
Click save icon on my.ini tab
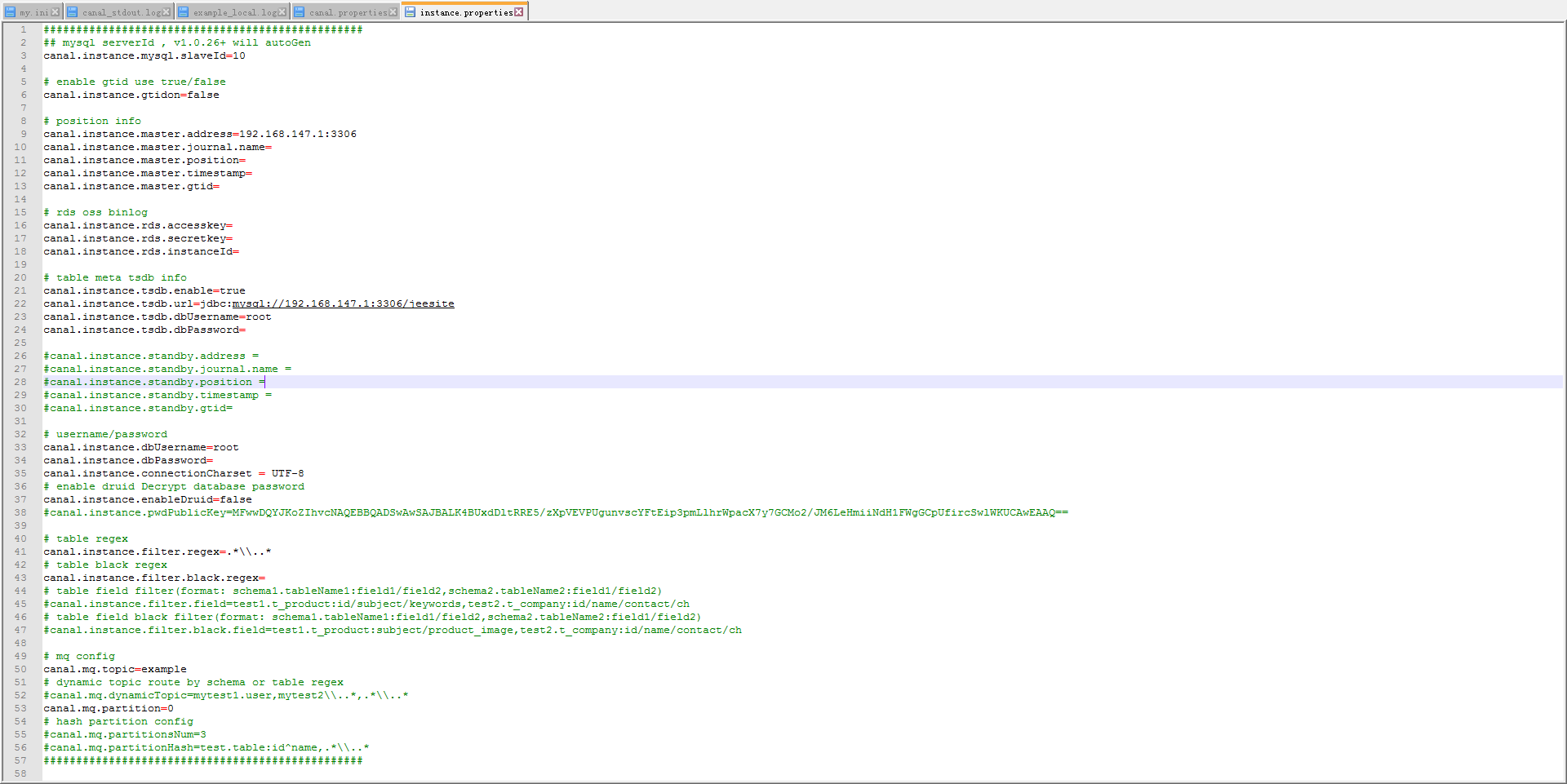pos(11,12)
